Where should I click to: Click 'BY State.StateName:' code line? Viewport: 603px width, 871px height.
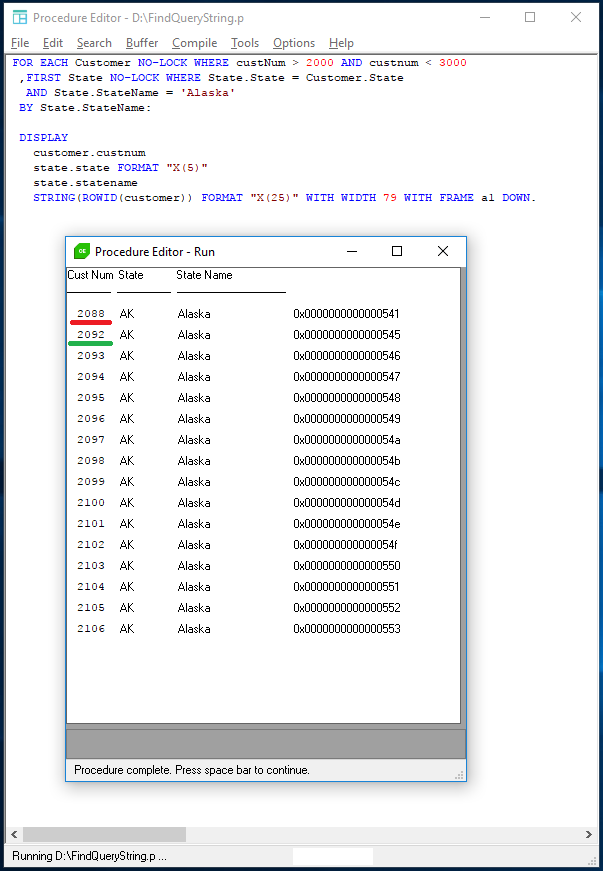point(85,108)
